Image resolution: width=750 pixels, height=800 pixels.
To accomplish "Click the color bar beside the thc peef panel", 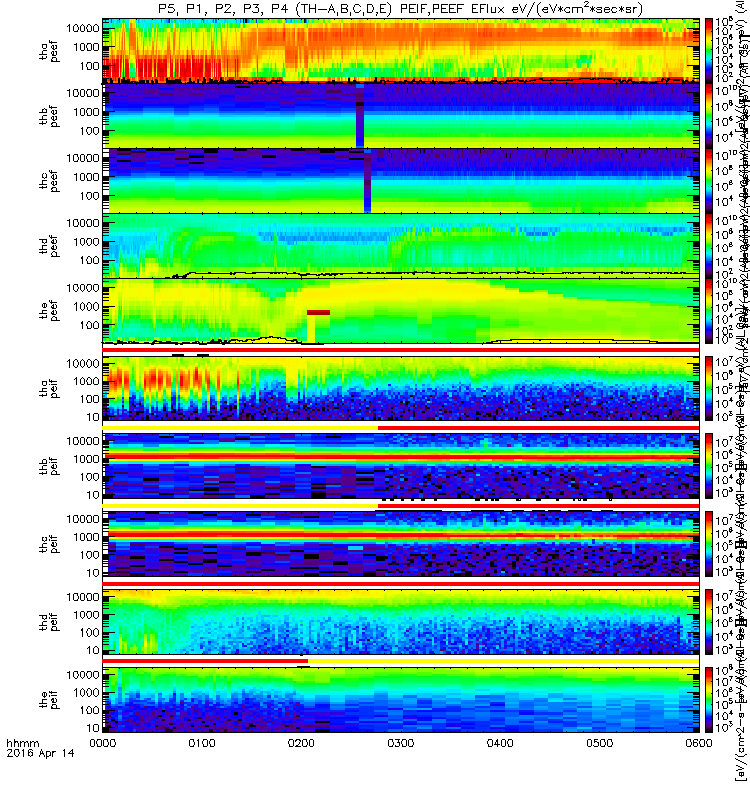I will [709, 181].
